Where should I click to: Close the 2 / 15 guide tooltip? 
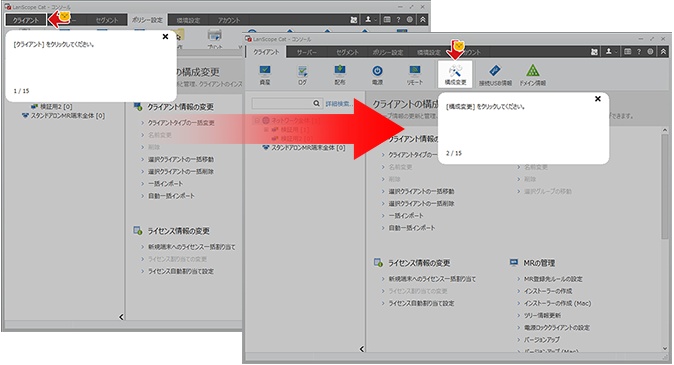(597, 99)
